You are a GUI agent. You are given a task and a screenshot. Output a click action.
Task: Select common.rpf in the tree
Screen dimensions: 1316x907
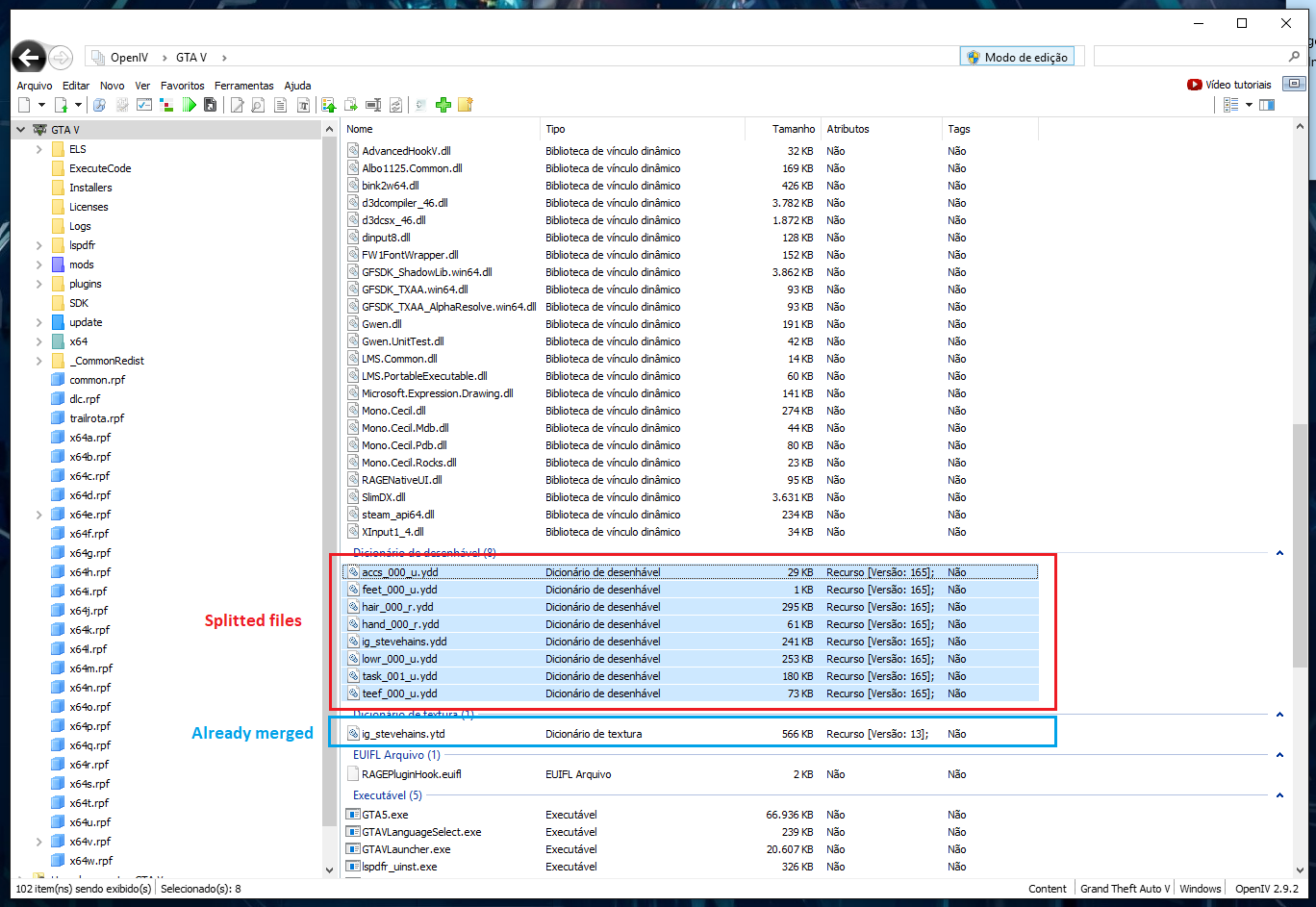tap(96, 380)
